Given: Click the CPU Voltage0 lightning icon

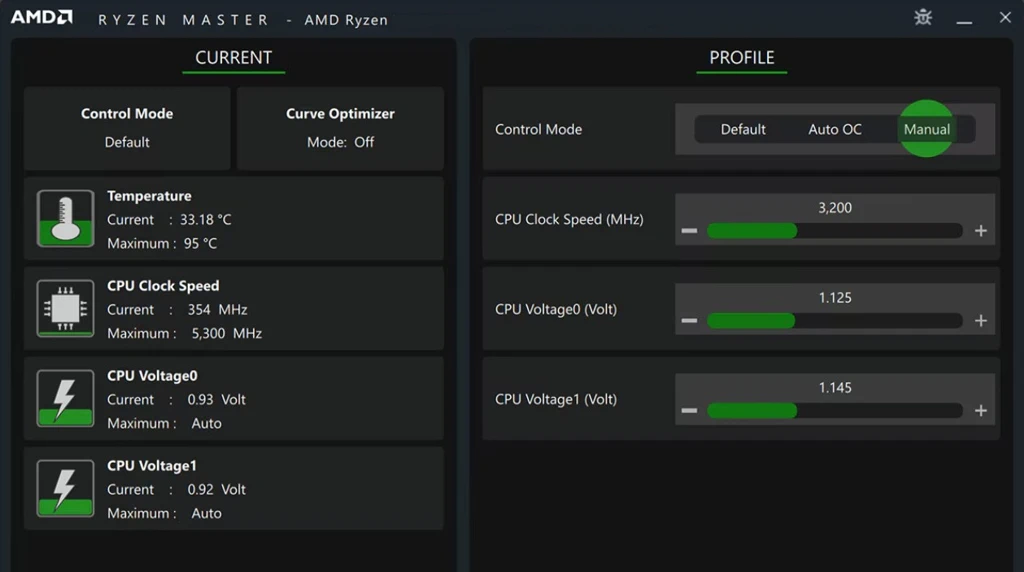Looking at the screenshot, I should 65,398.
